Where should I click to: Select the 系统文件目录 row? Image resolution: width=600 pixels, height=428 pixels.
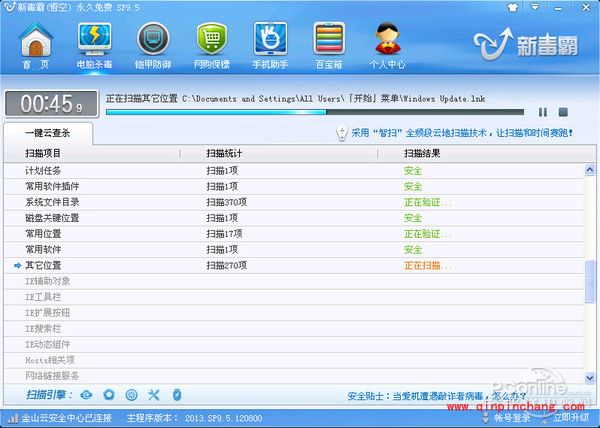[x=294, y=202]
